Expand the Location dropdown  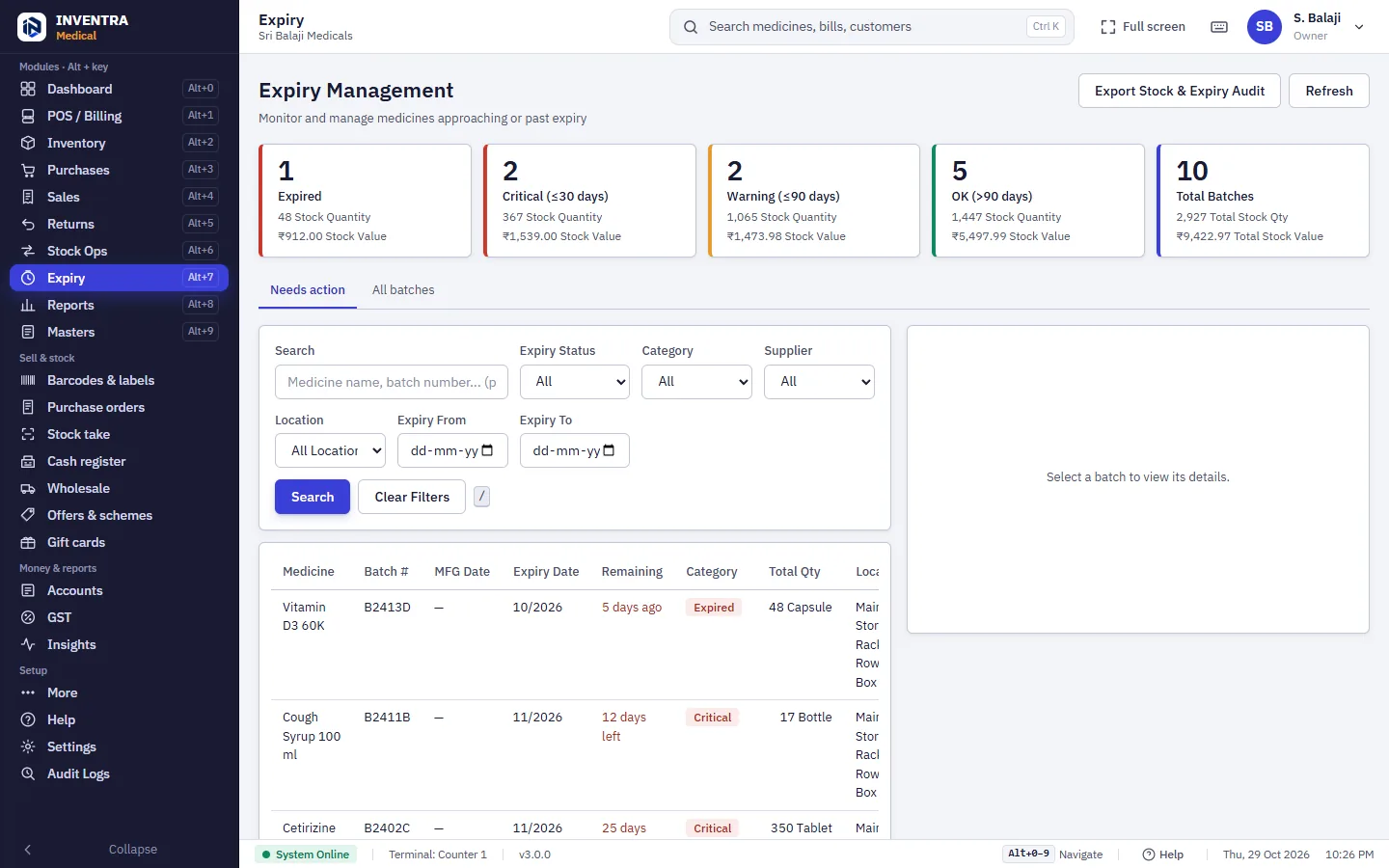tap(330, 450)
